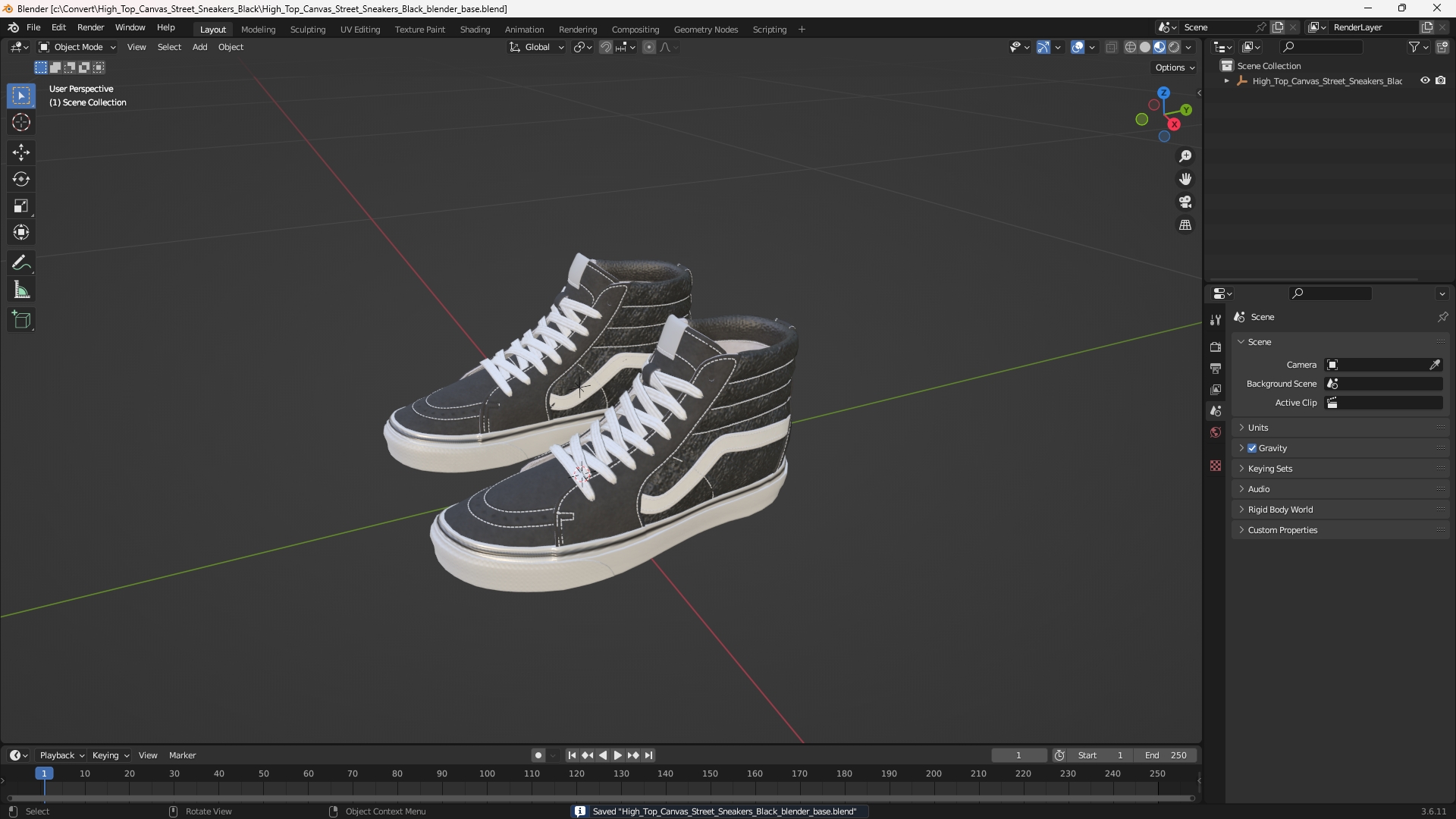Select the Rotate tool
This screenshot has width=1456, height=819.
(21, 179)
